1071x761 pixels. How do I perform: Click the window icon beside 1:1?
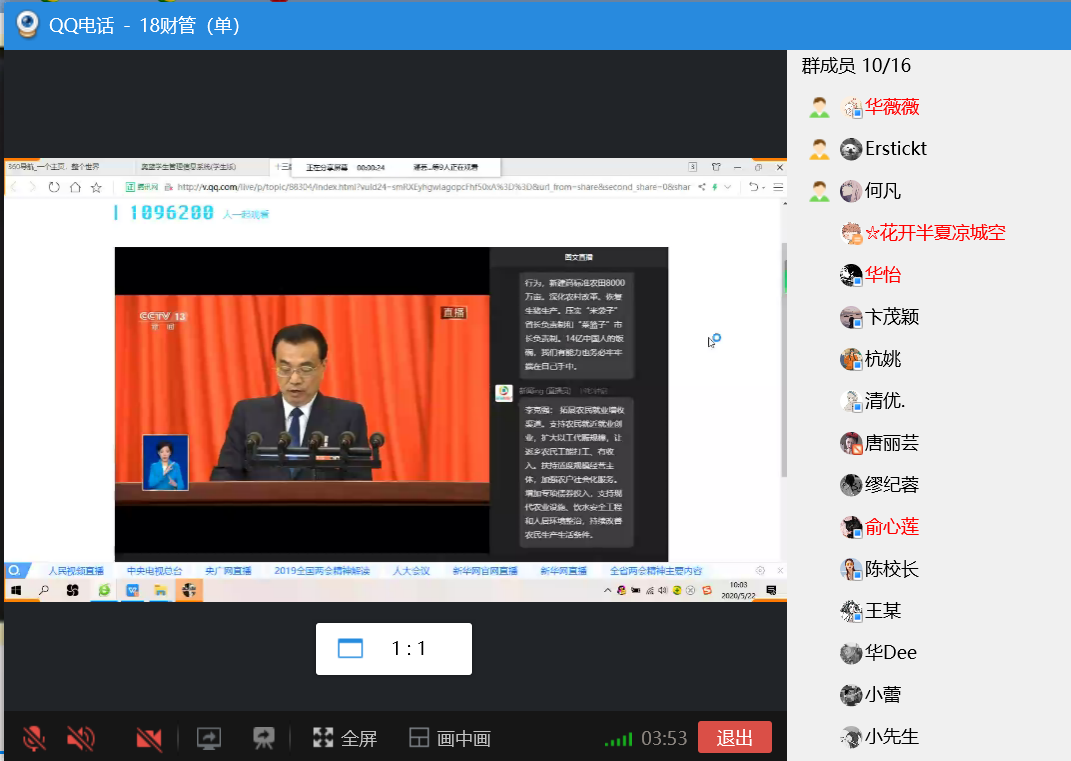pyautogui.click(x=350, y=648)
